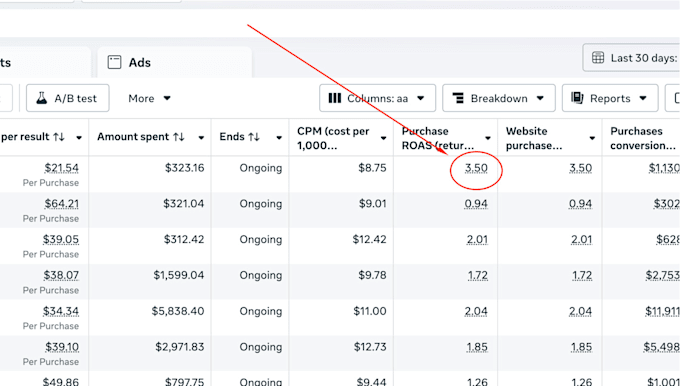Click the $38.07 cost per result value
The height and width of the screenshot is (386, 680).
[61, 275]
